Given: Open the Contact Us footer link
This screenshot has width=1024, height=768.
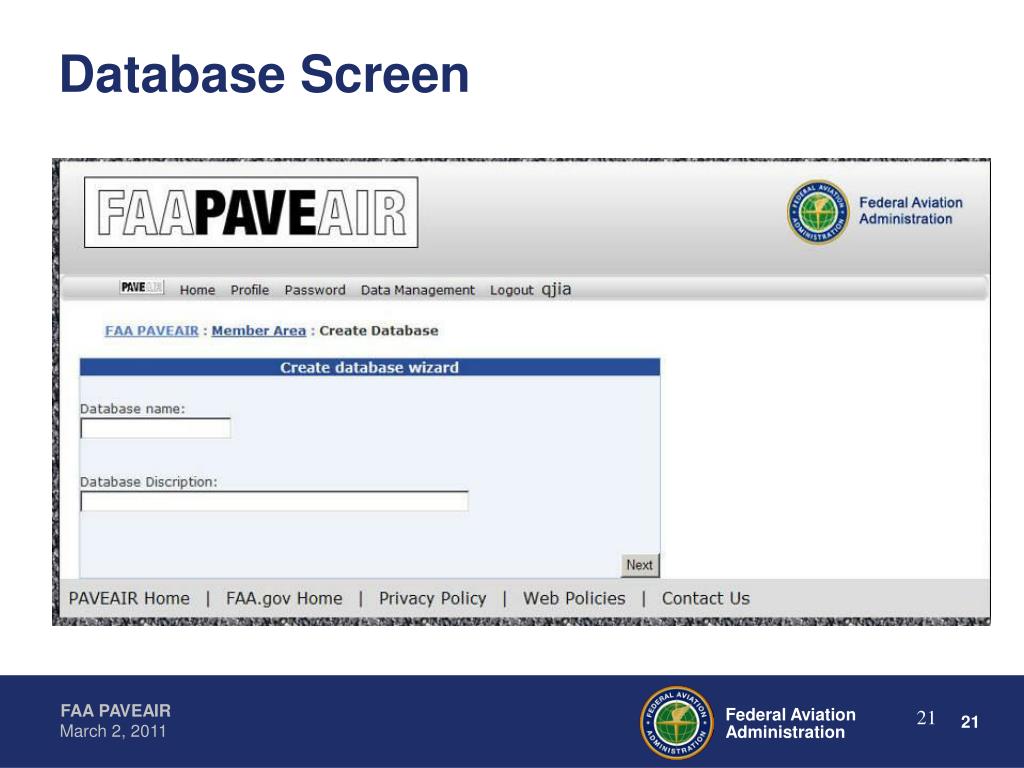Looking at the screenshot, I should click(x=706, y=598).
